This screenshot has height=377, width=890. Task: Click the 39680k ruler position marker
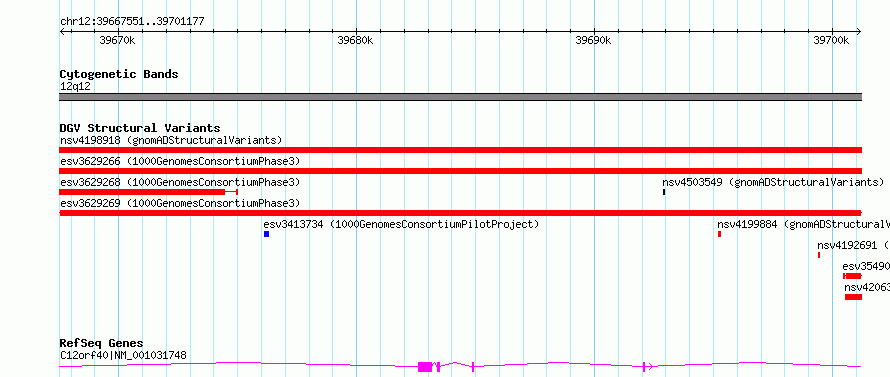pos(355,40)
